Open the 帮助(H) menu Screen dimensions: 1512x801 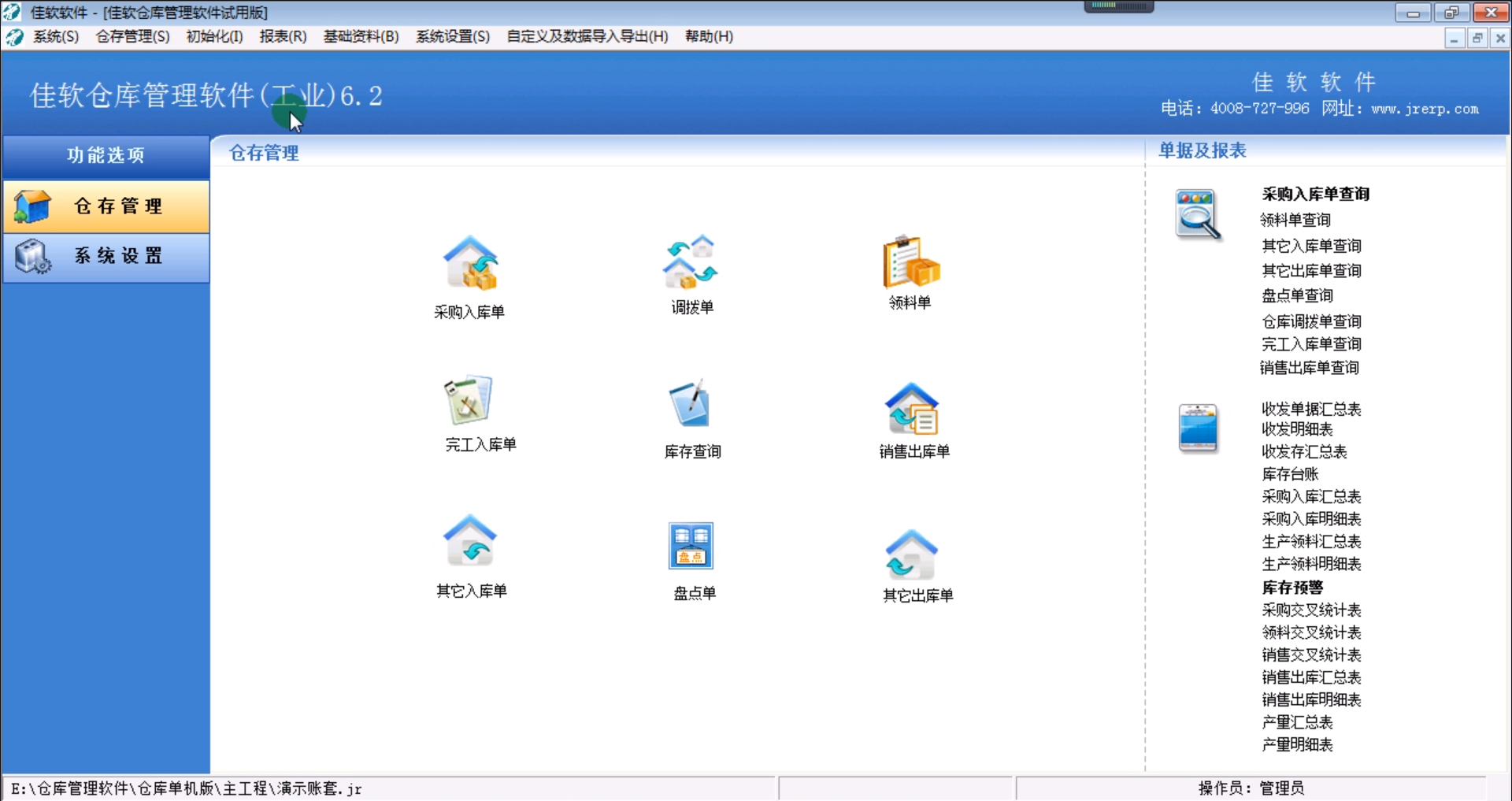click(x=709, y=37)
